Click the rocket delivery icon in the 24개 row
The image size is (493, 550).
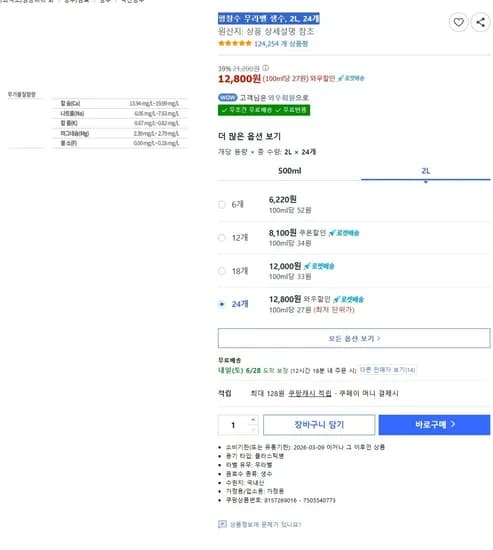(348, 300)
